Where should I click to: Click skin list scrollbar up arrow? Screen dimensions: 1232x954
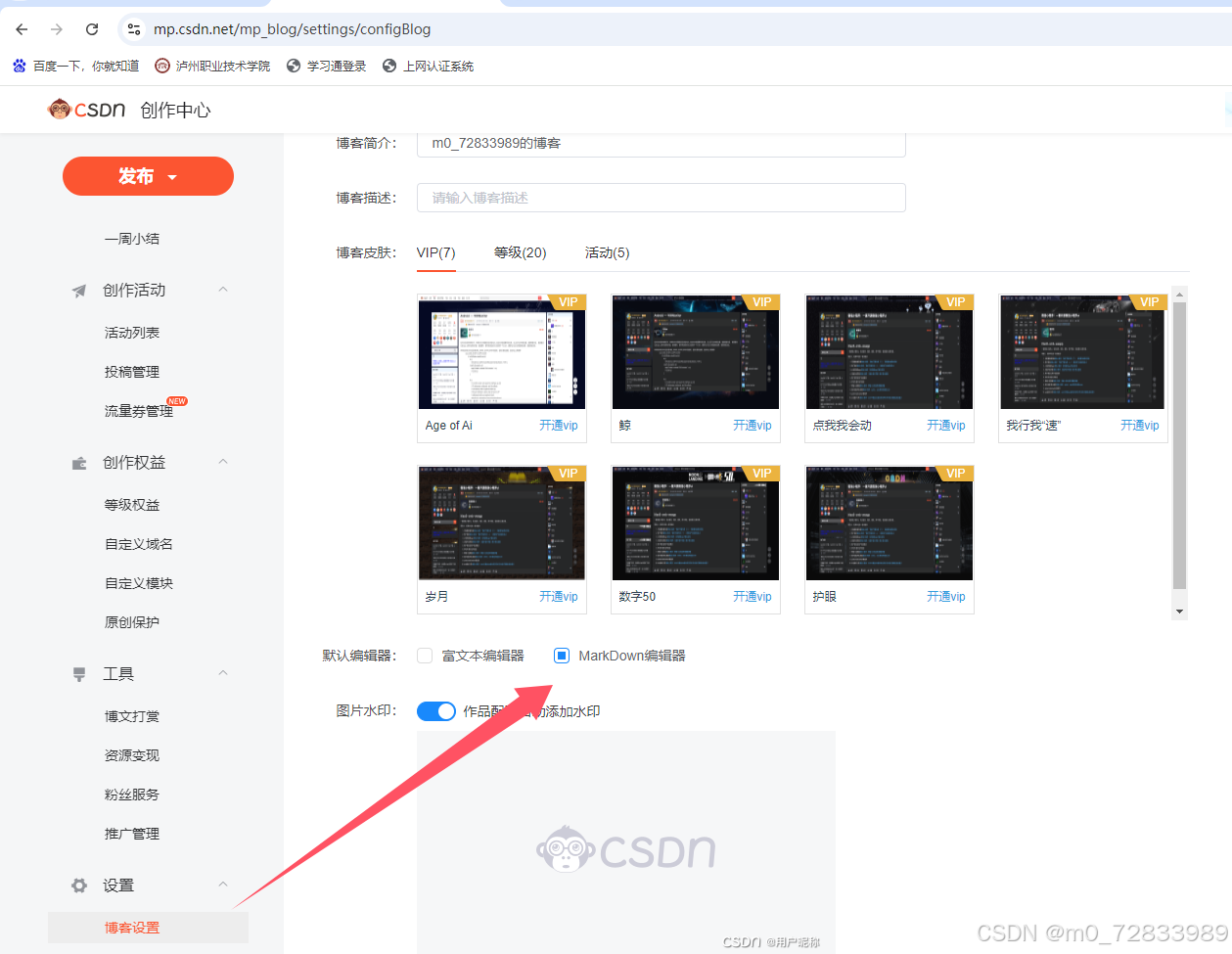point(1180,295)
